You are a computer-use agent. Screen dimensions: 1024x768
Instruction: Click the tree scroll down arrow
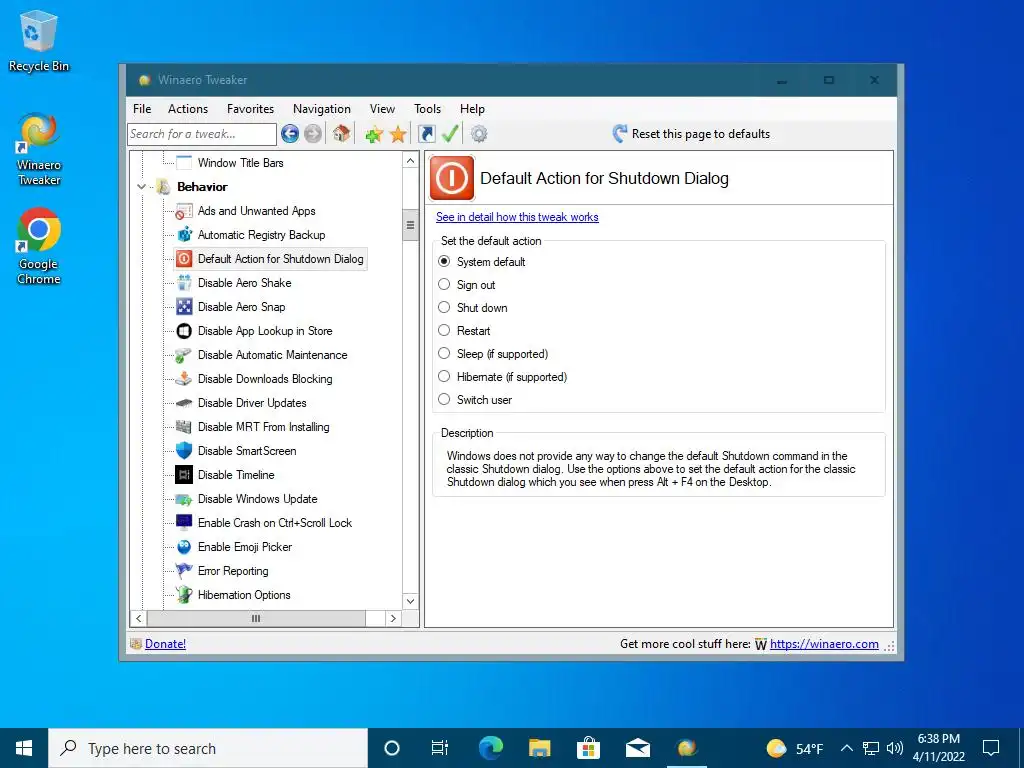[x=410, y=601]
